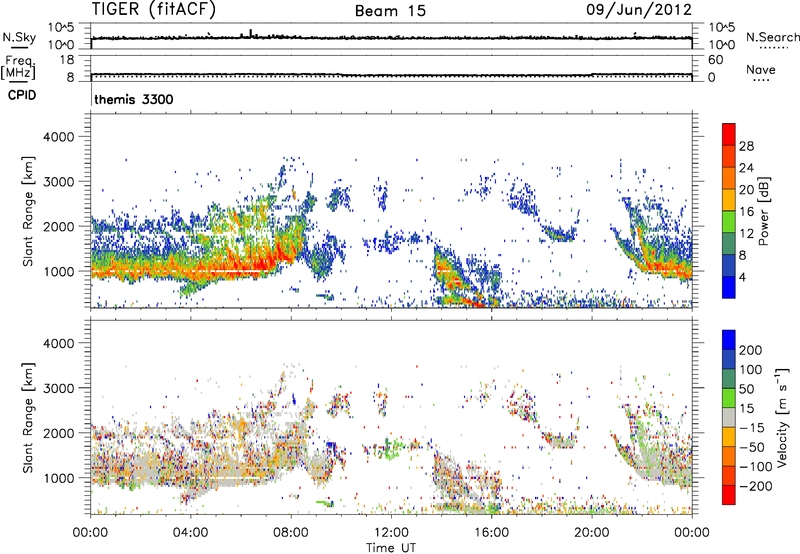800x554 pixels.
Task: Click the 09/Jun/2012 date label
Action: tap(639, 10)
